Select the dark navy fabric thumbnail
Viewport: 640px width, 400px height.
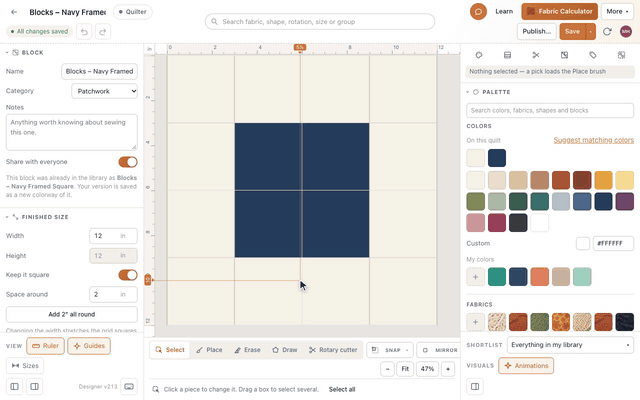pyautogui.click(x=624, y=322)
